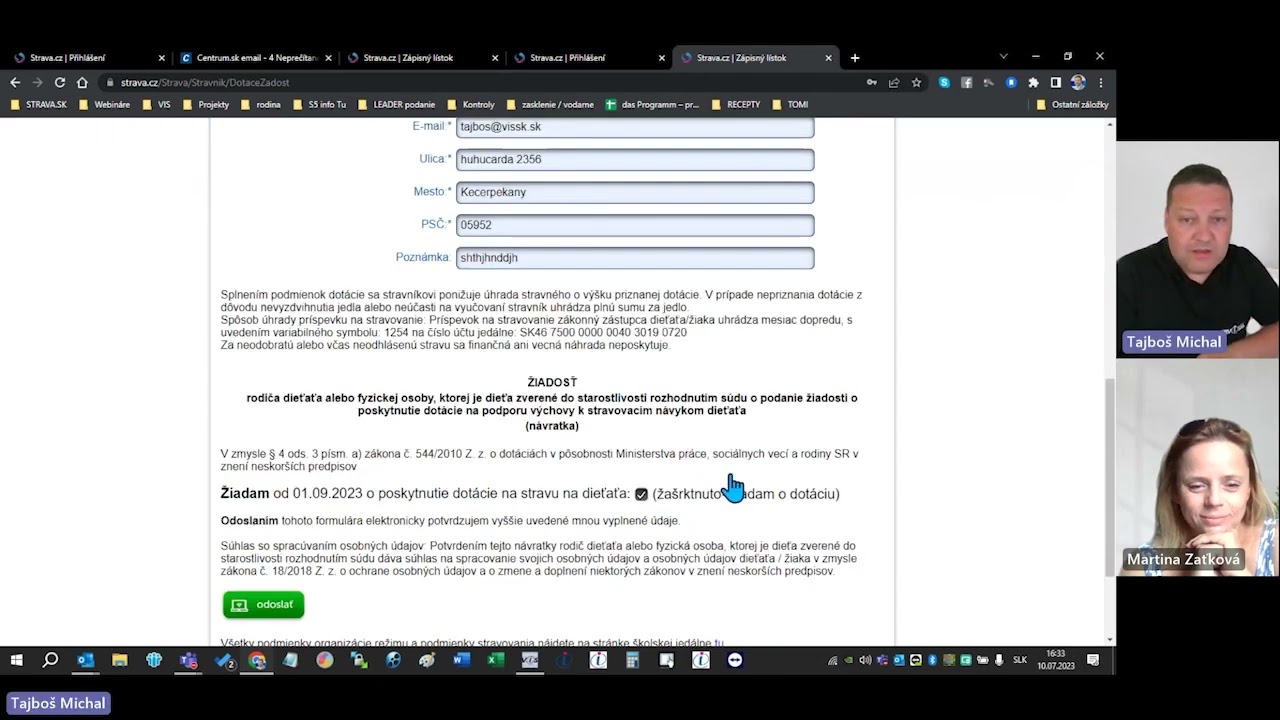
Task: Click the volume speaker tray icon
Action: coord(865,660)
